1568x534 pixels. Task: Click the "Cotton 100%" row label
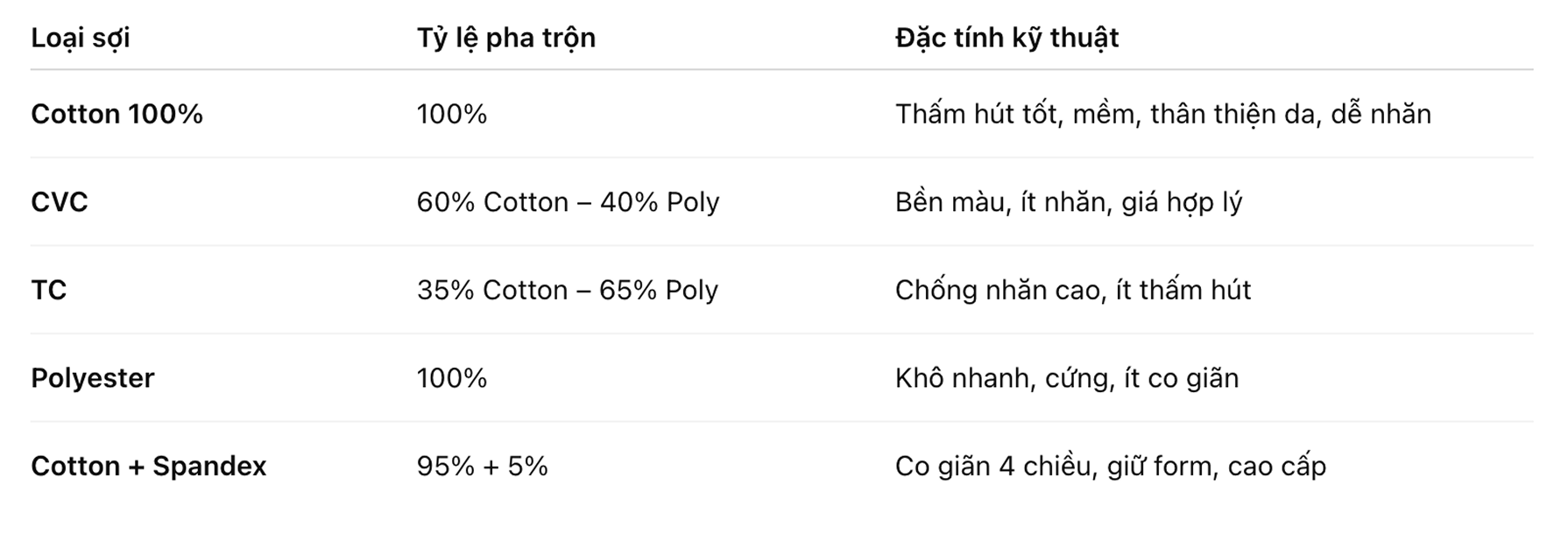[x=117, y=114]
